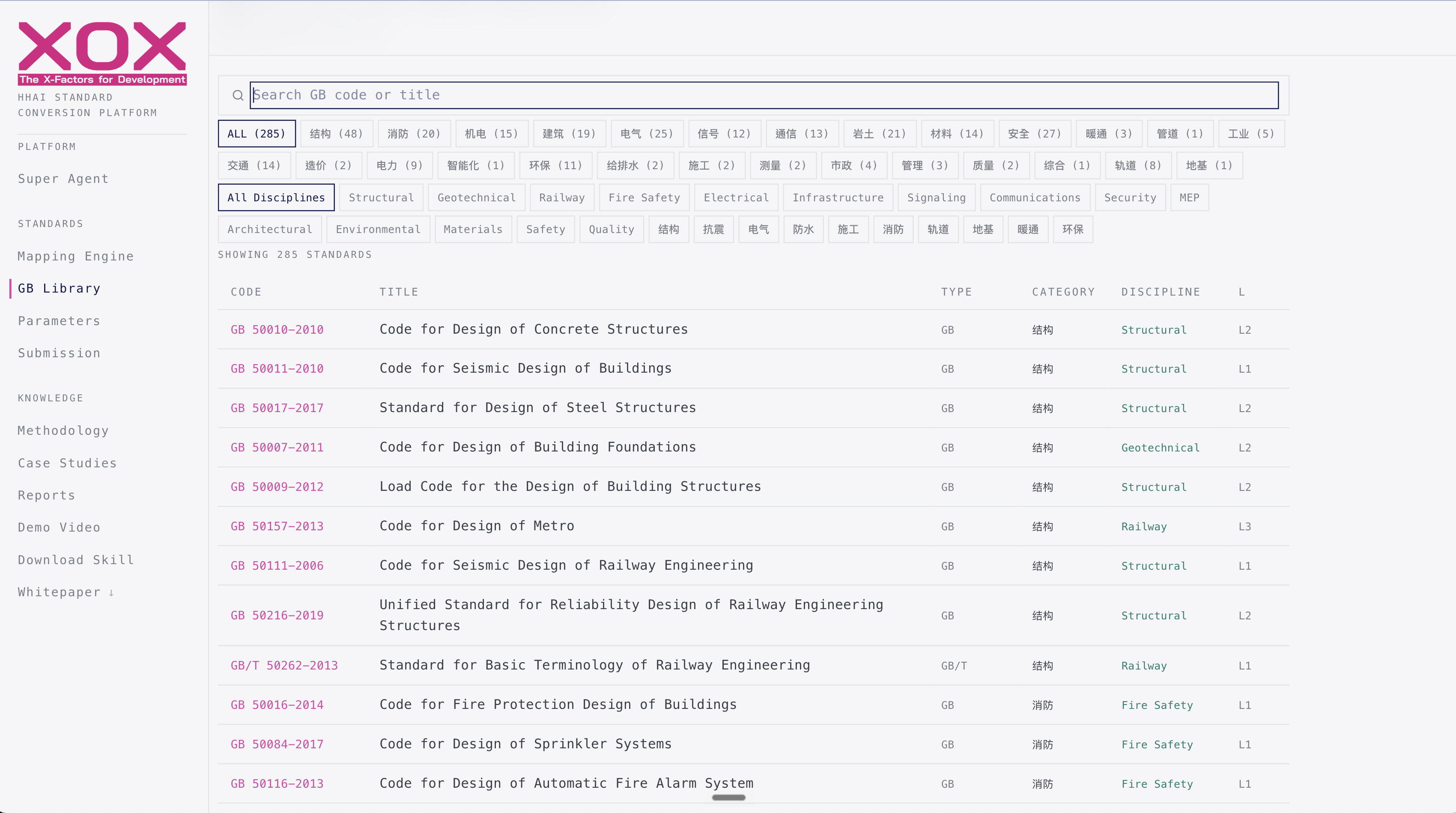Focus the Search GB code or title field
1456x813 pixels.
(764, 95)
